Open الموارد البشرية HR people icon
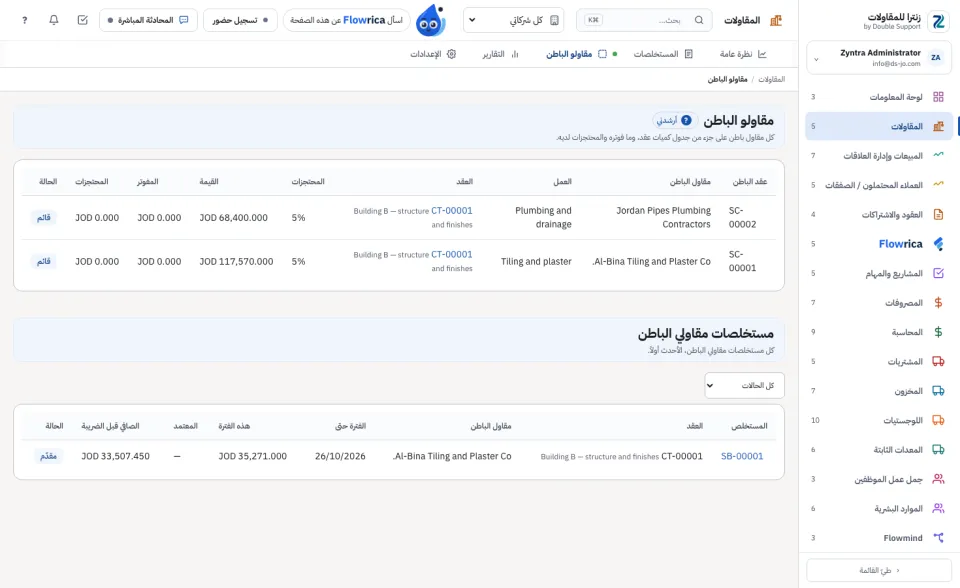Screen dimensions: 960x588 (x=938, y=508)
